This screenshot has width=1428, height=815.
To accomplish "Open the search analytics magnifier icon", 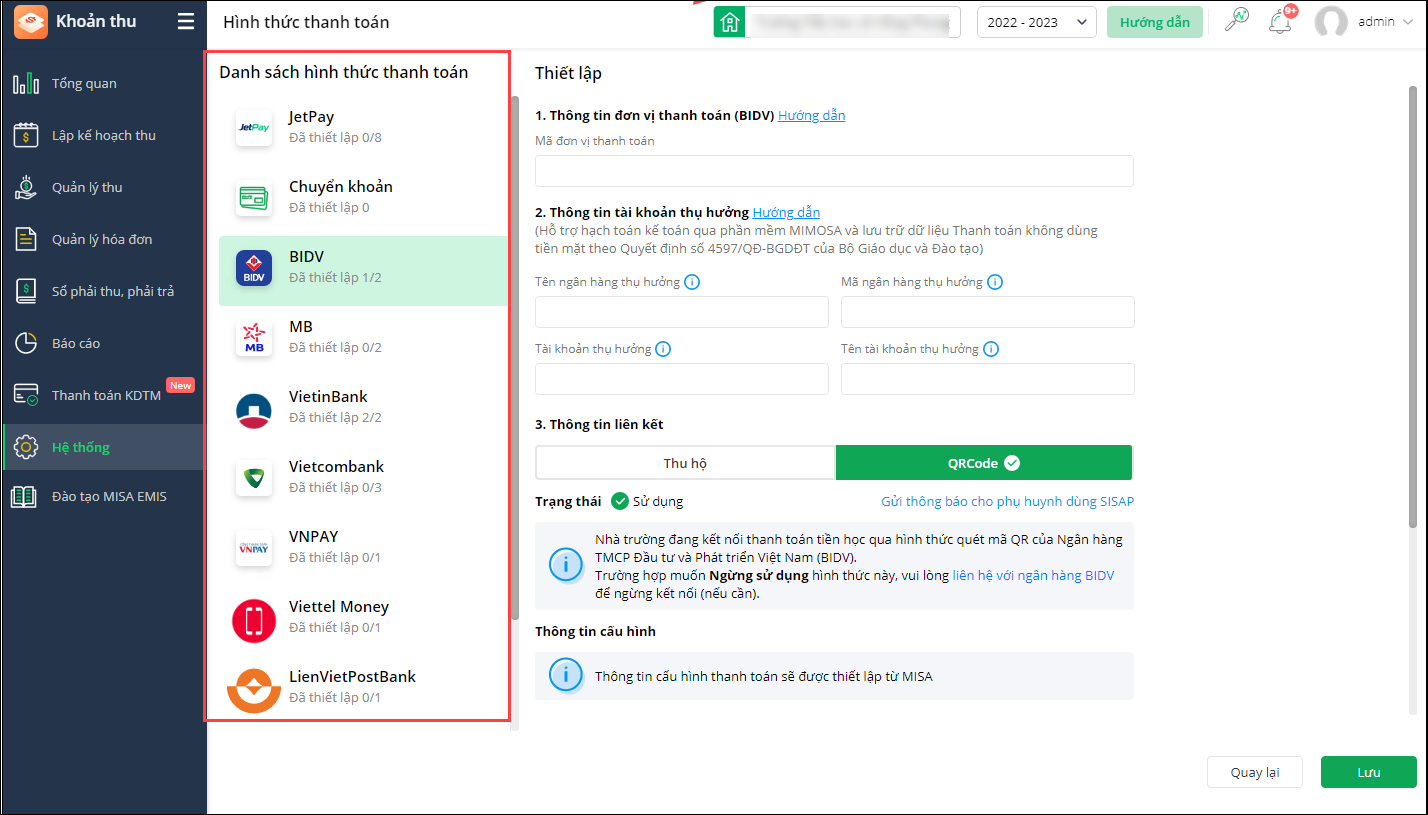I will (x=1236, y=21).
